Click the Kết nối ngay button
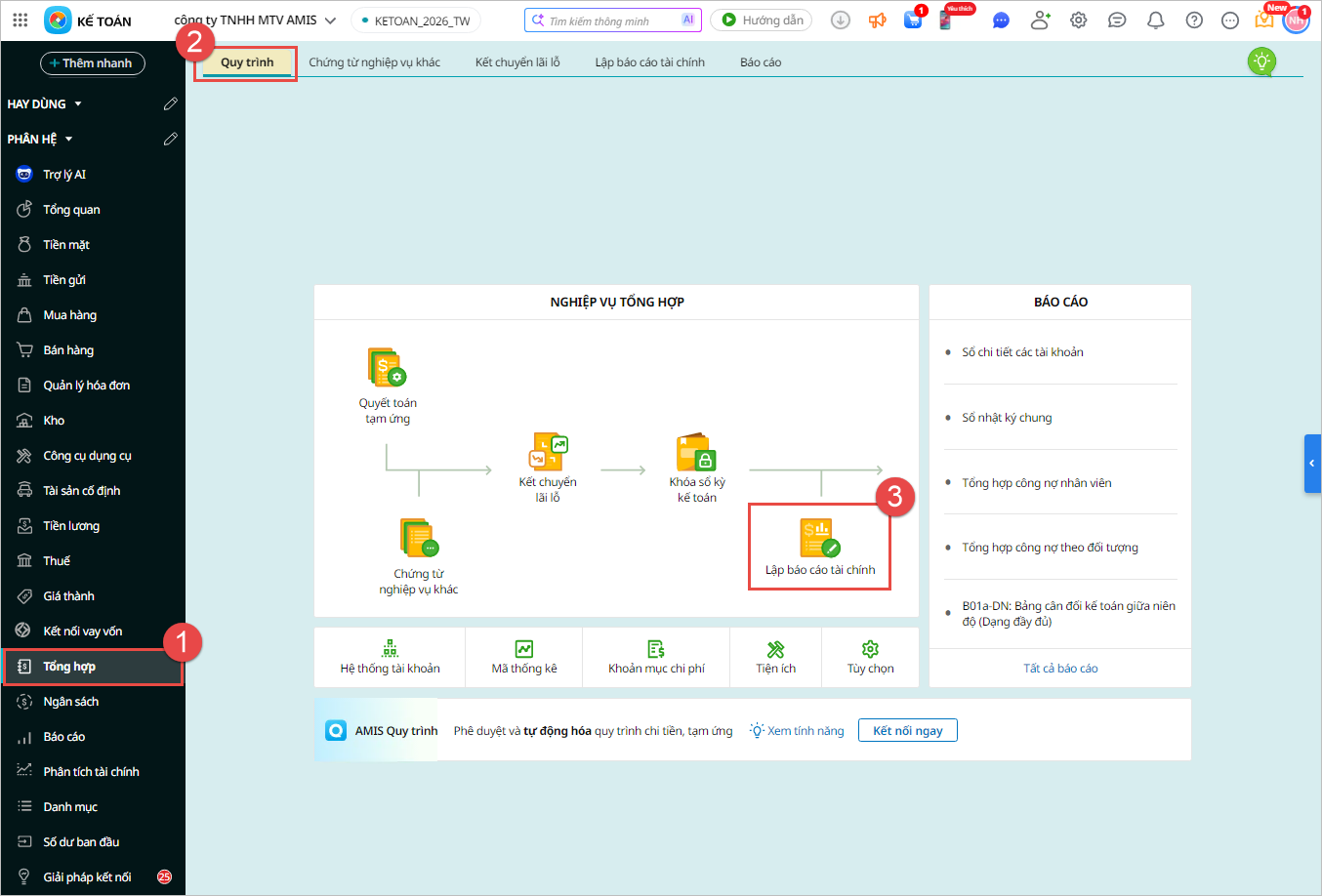The height and width of the screenshot is (896, 1322). (907, 730)
